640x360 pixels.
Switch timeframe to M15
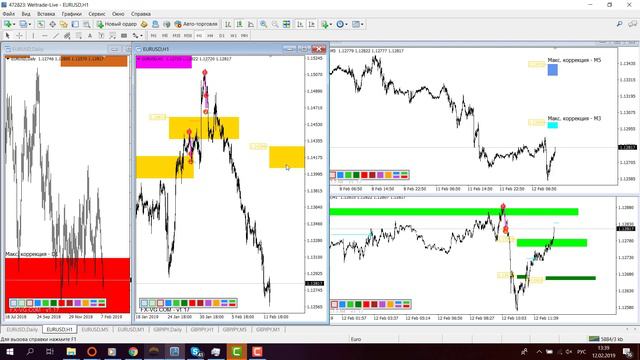coord(176,36)
